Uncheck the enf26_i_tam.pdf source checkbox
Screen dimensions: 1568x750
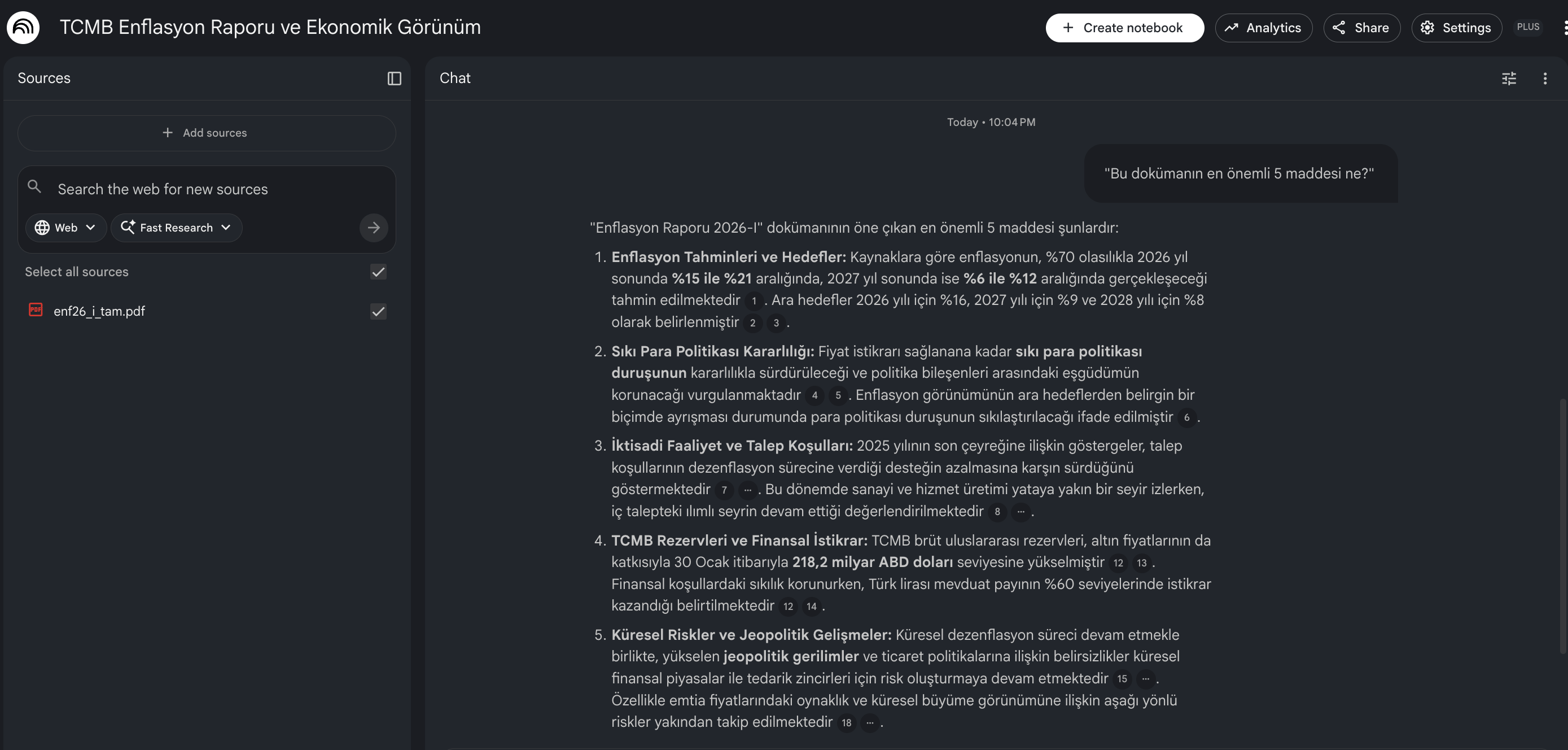(378, 311)
